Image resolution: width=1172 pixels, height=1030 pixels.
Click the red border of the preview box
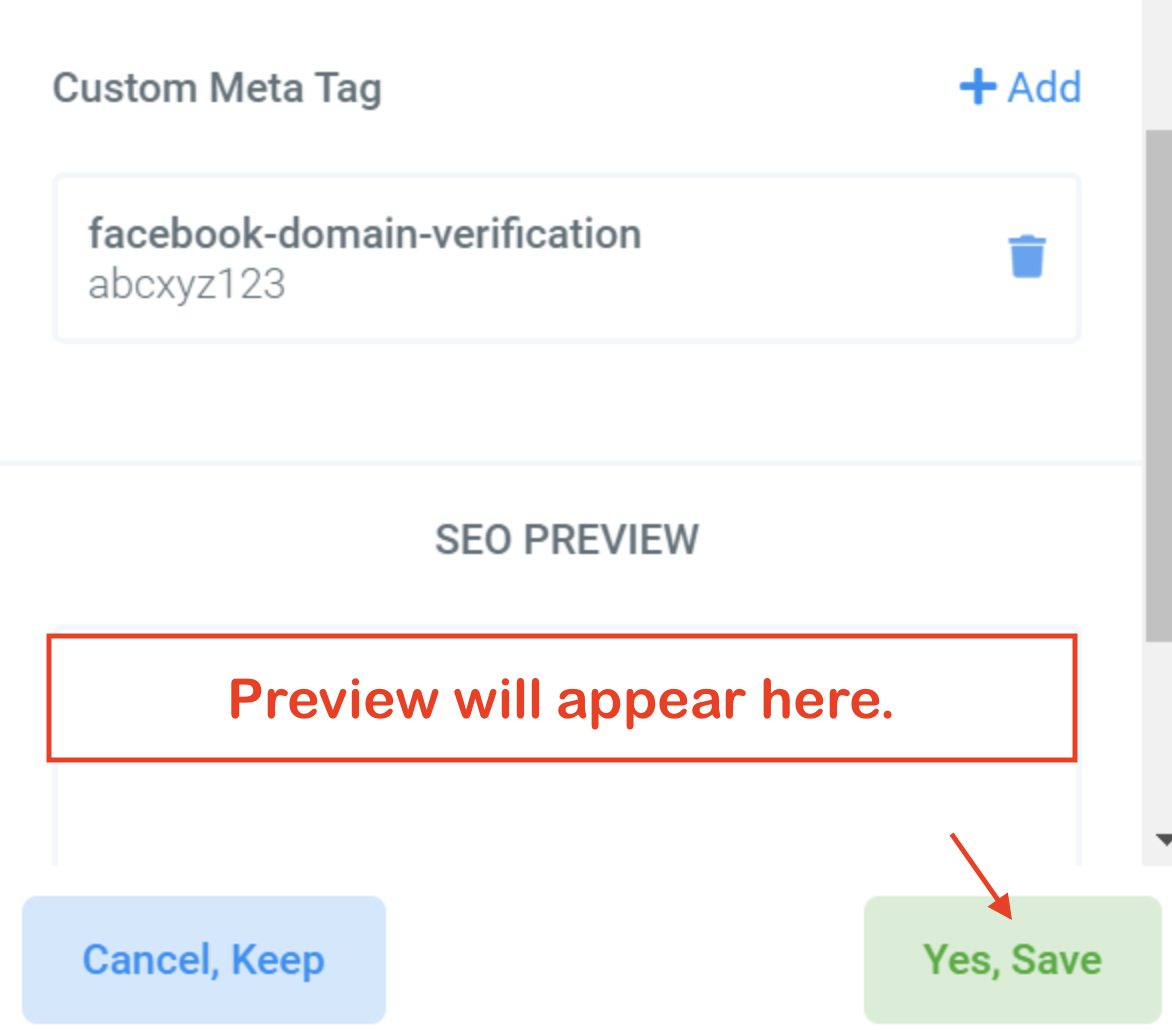tap(562, 638)
